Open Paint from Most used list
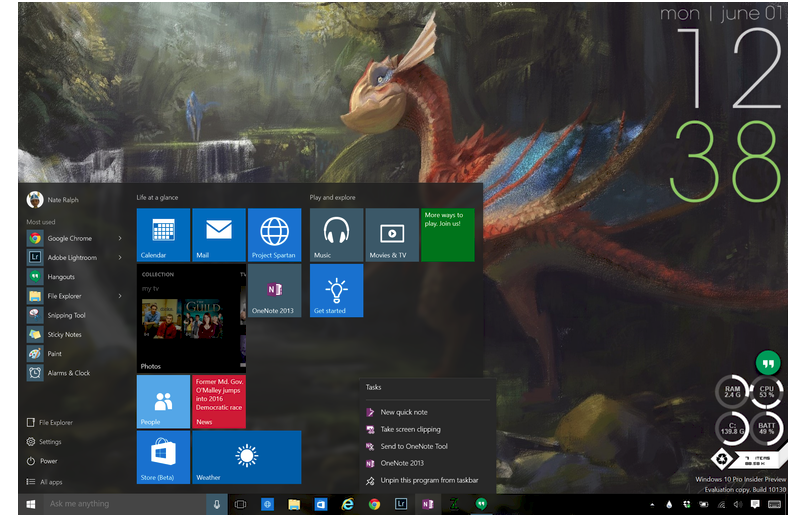The image size is (797, 528). click(75, 354)
